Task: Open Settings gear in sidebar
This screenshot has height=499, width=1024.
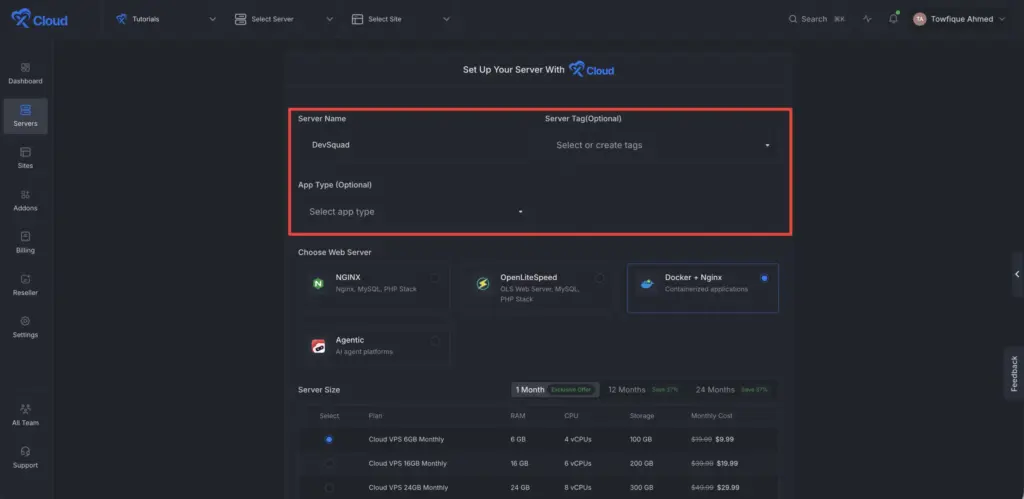Action: pyautogui.click(x=25, y=321)
